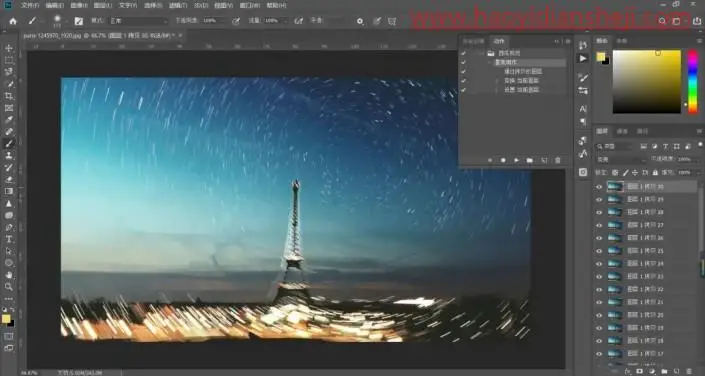Click the Home icon in options bar
This screenshot has width=705, height=376.
(13, 21)
